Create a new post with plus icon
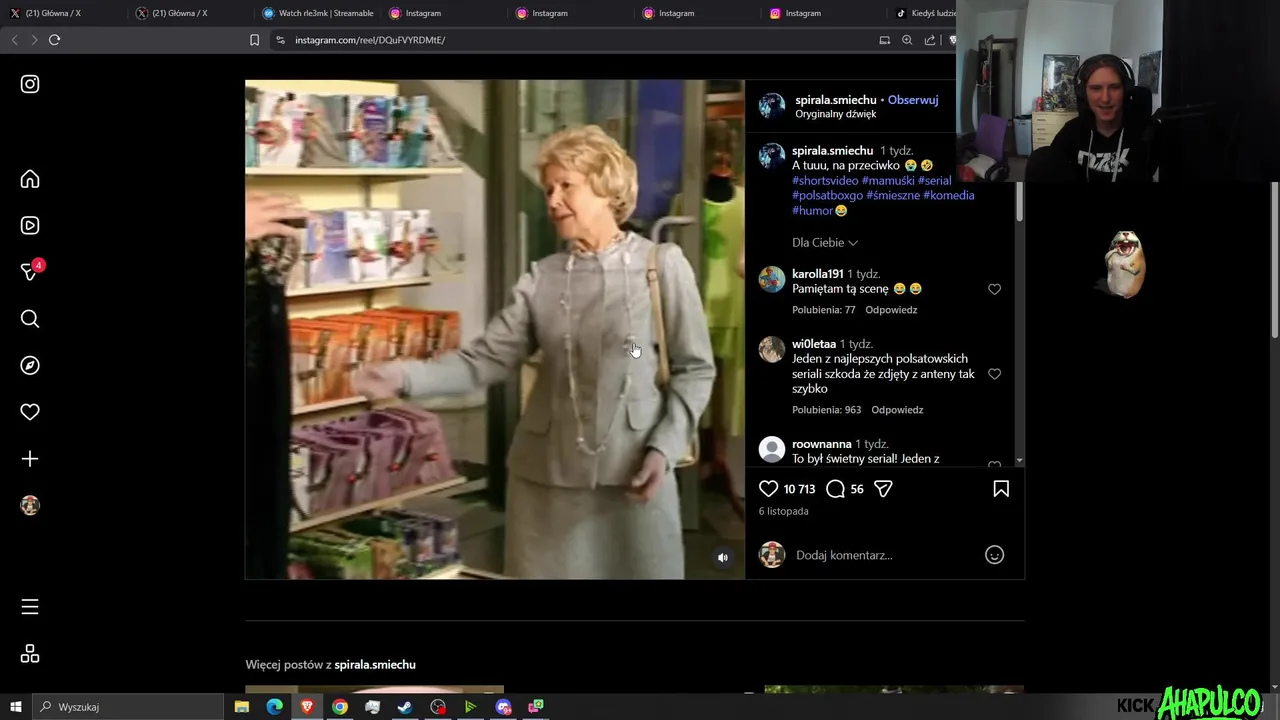The image size is (1280, 720). [x=30, y=459]
